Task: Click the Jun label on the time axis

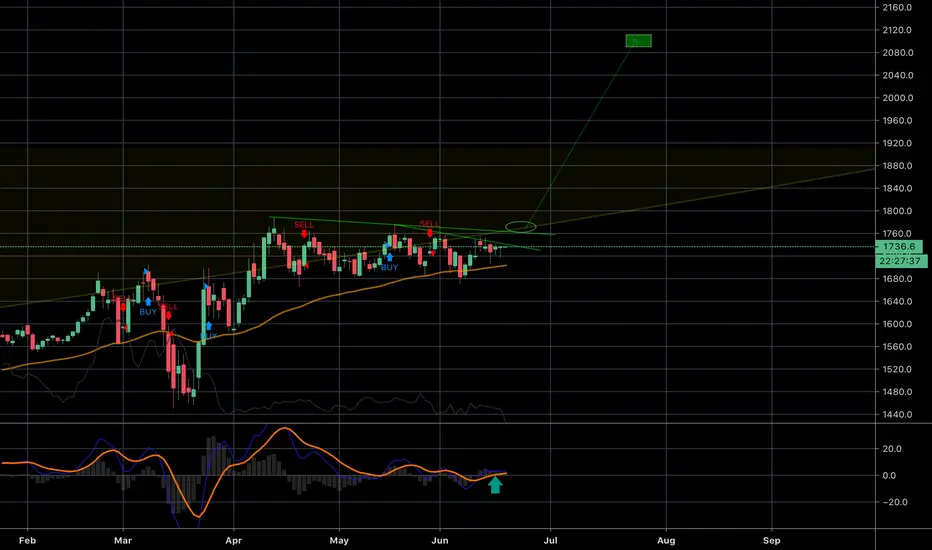Action: (x=440, y=540)
